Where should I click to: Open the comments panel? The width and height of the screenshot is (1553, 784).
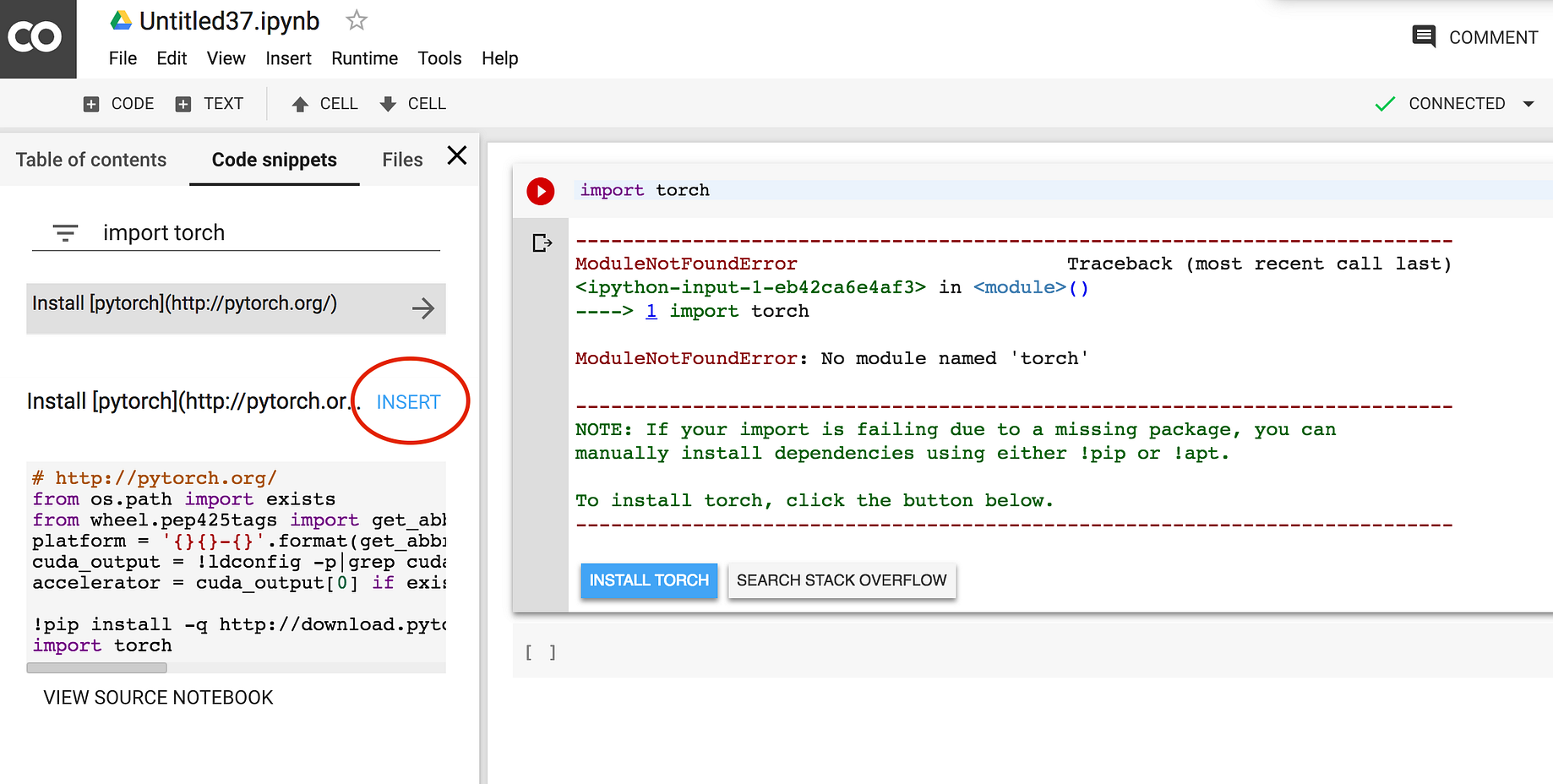click(1474, 37)
